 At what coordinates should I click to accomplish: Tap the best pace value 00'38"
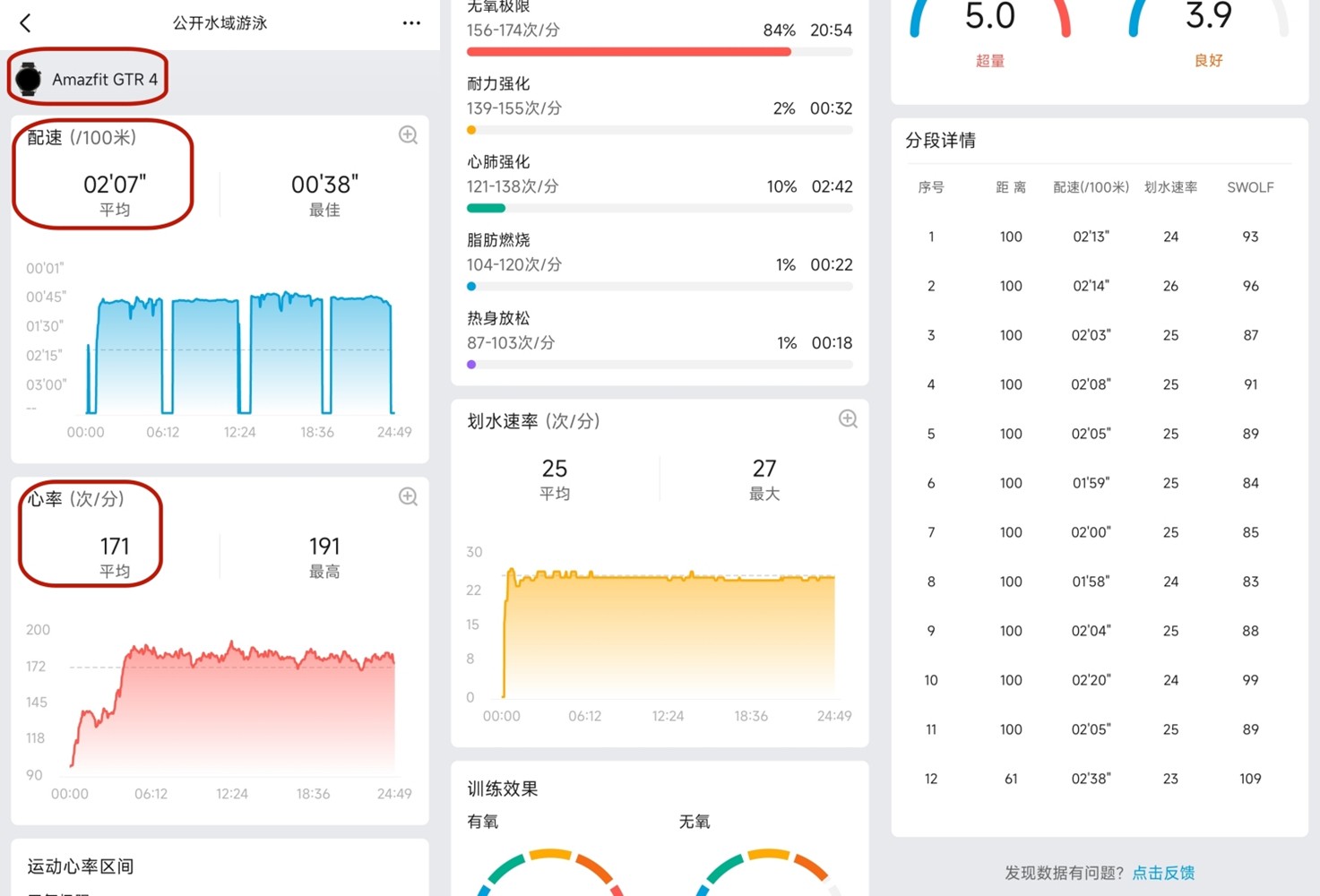coord(324,185)
